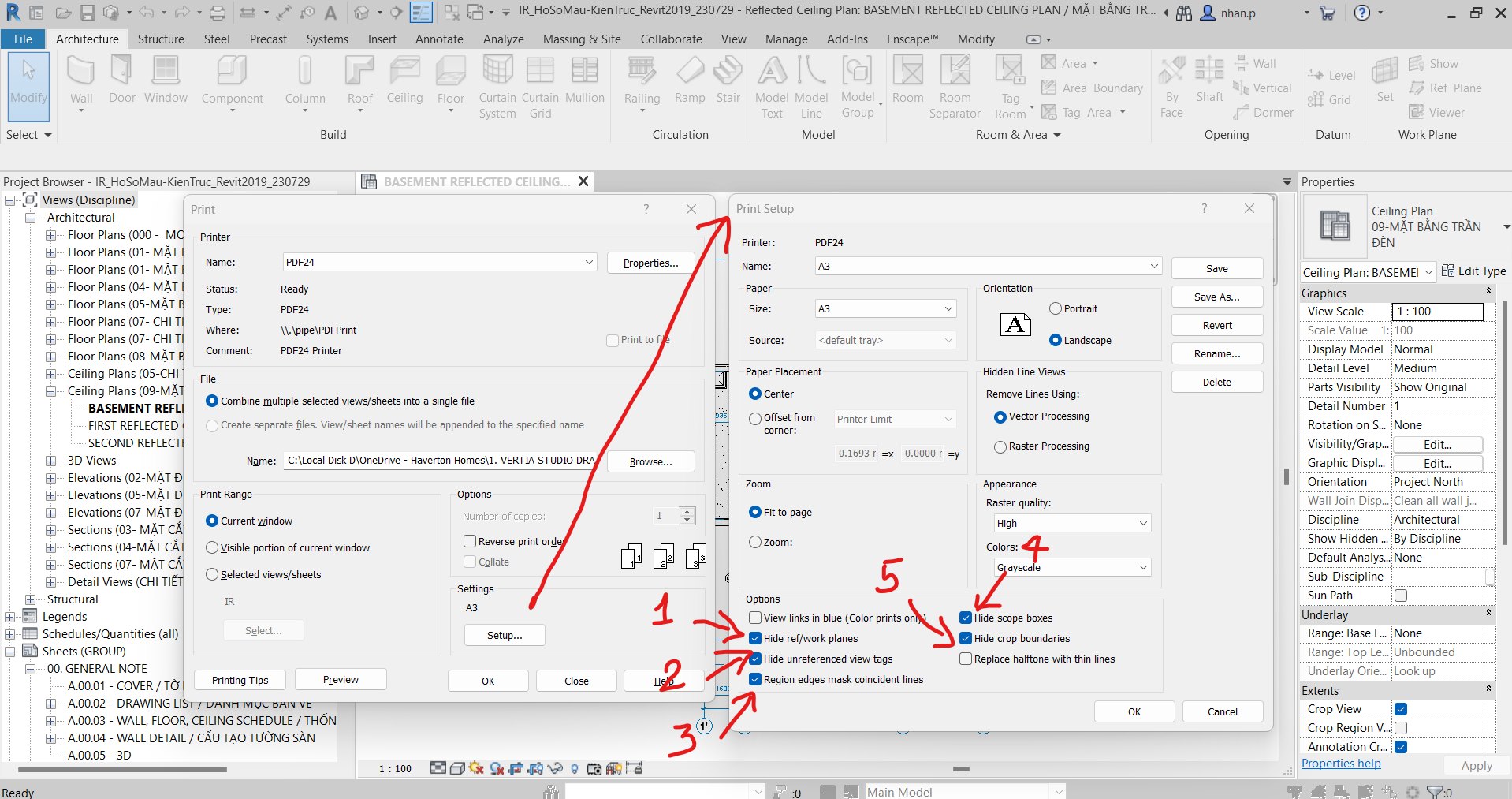Open the Properties help link
1512x799 pixels.
pos(1341,764)
